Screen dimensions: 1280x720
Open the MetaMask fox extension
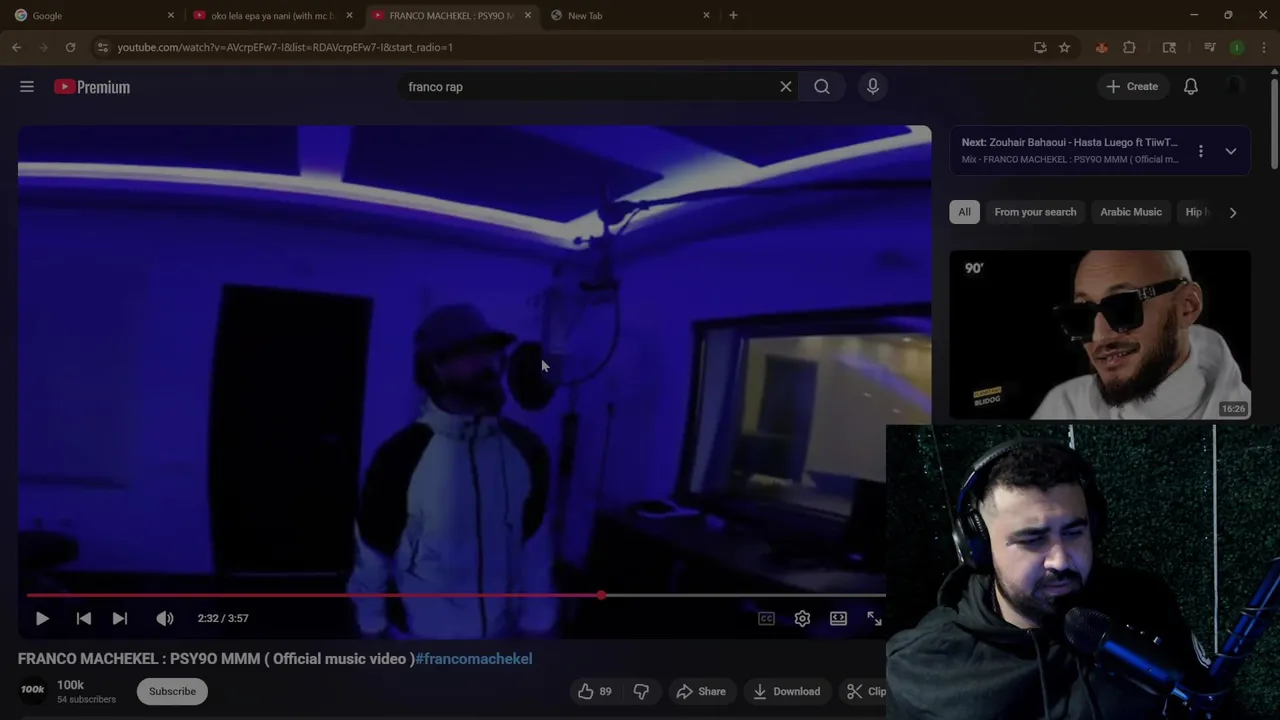tap(1101, 47)
